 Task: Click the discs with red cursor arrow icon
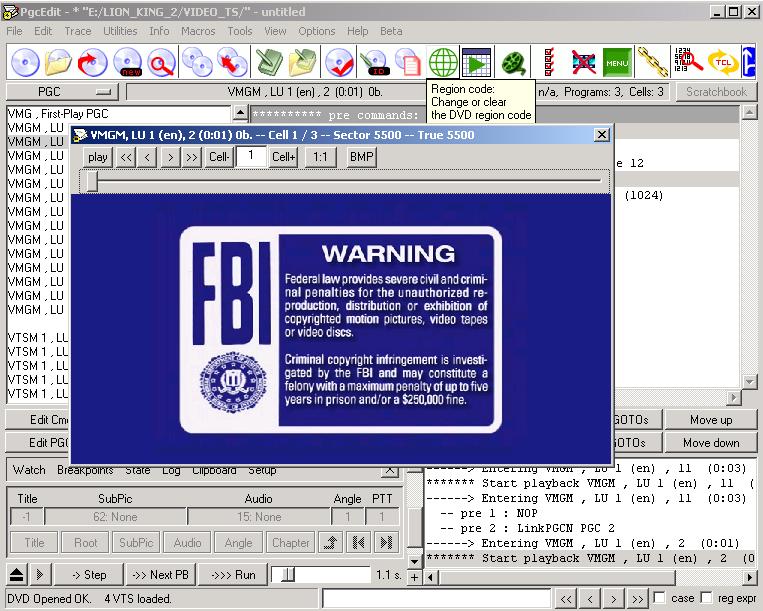pos(233,62)
